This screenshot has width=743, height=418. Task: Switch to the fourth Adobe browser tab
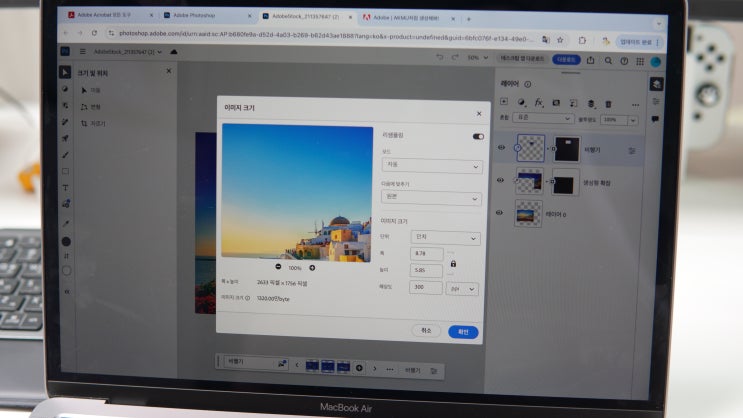(407, 18)
